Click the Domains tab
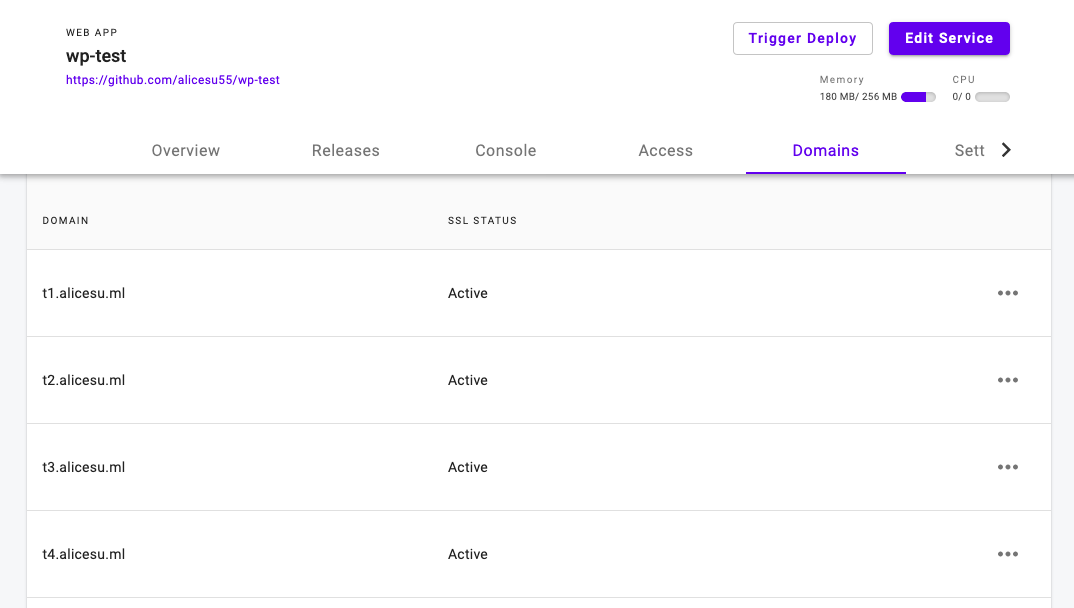Viewport: 1074px width, 608px height. [826, 151]
